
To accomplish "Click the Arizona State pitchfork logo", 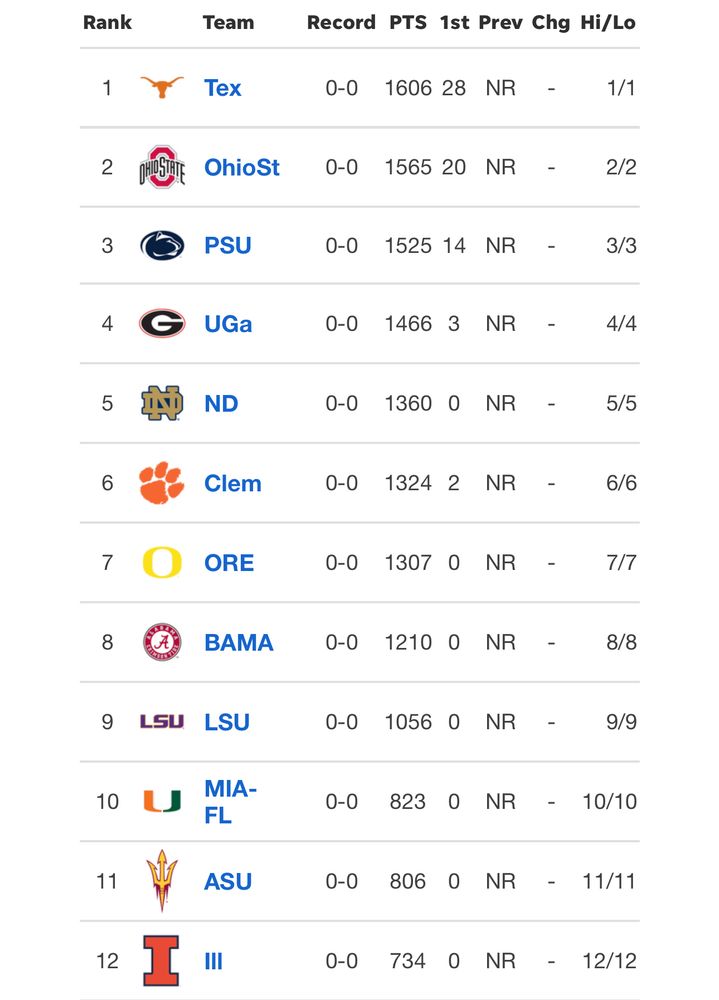I will [x=162, y=881].
